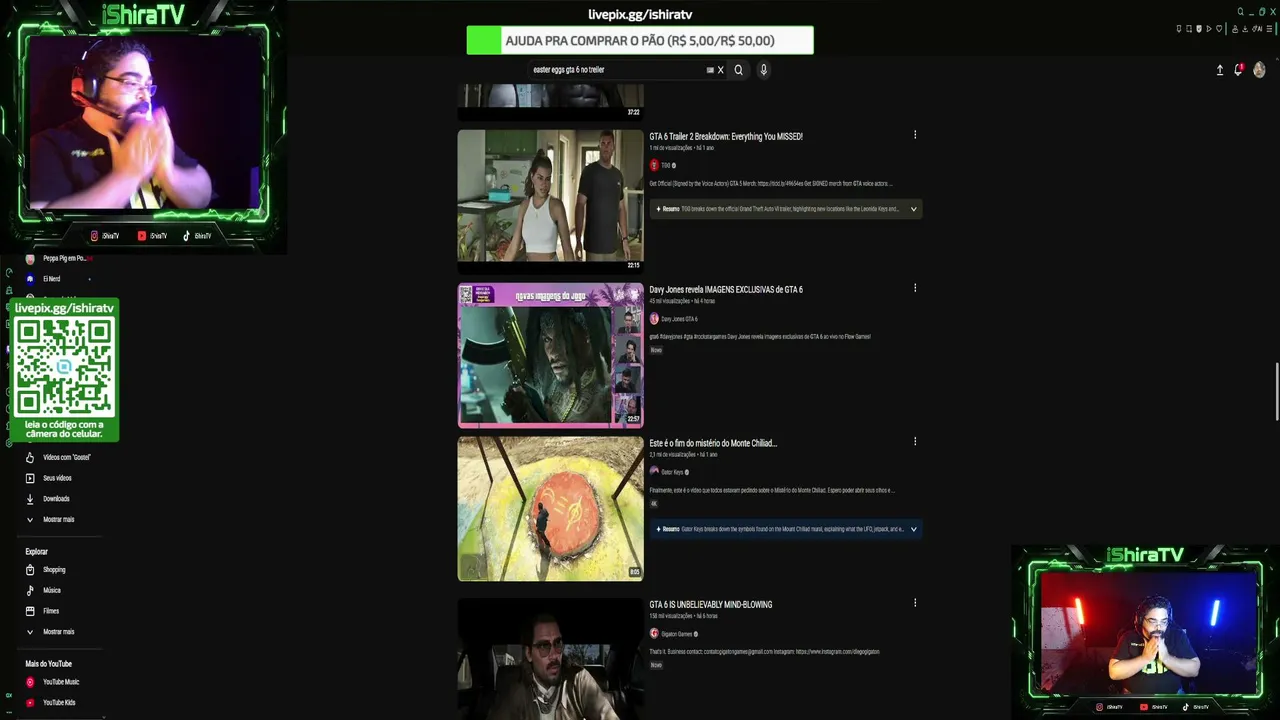Open YouTube Music link in sidebar

61,682
